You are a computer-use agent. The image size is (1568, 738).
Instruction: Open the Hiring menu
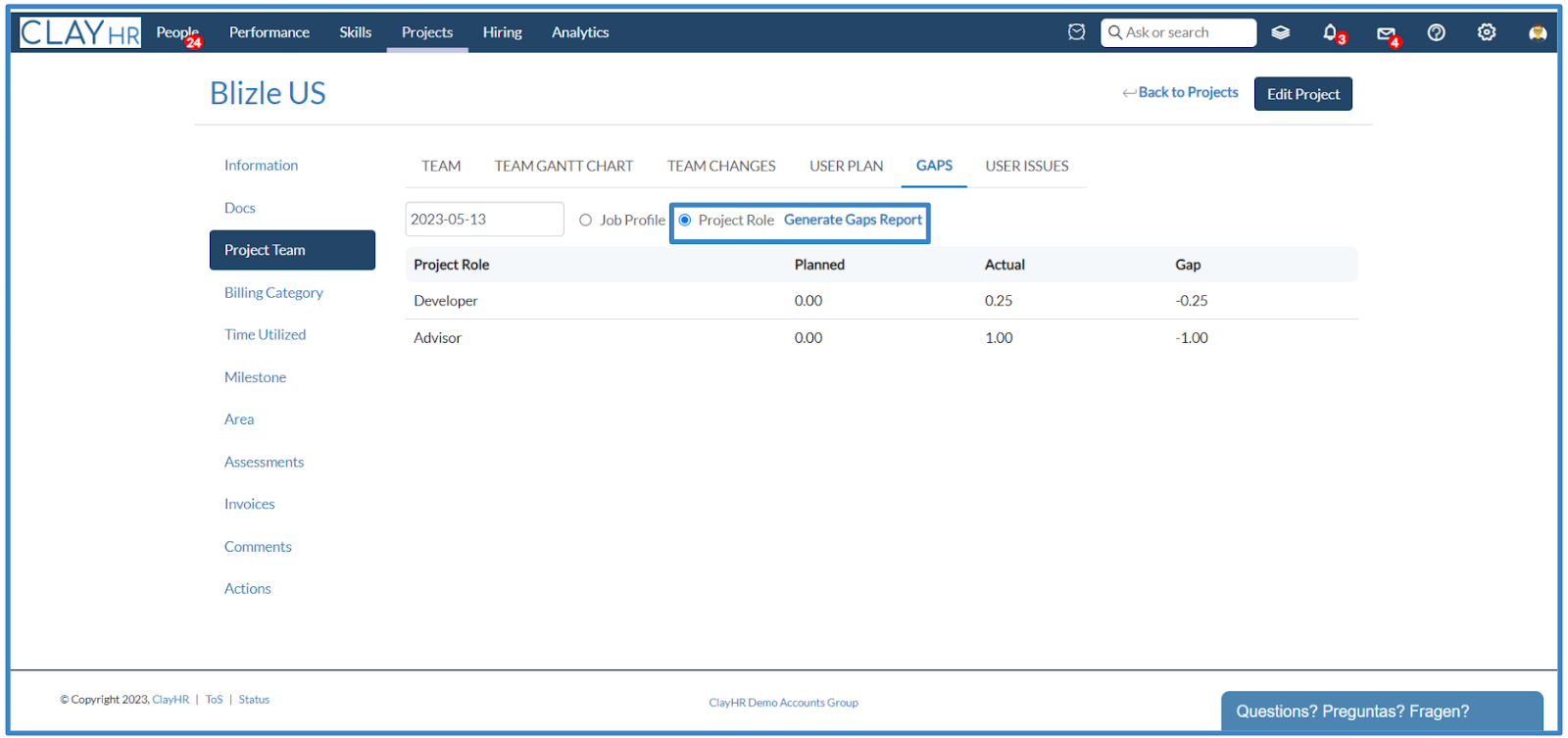click(502, 32)
